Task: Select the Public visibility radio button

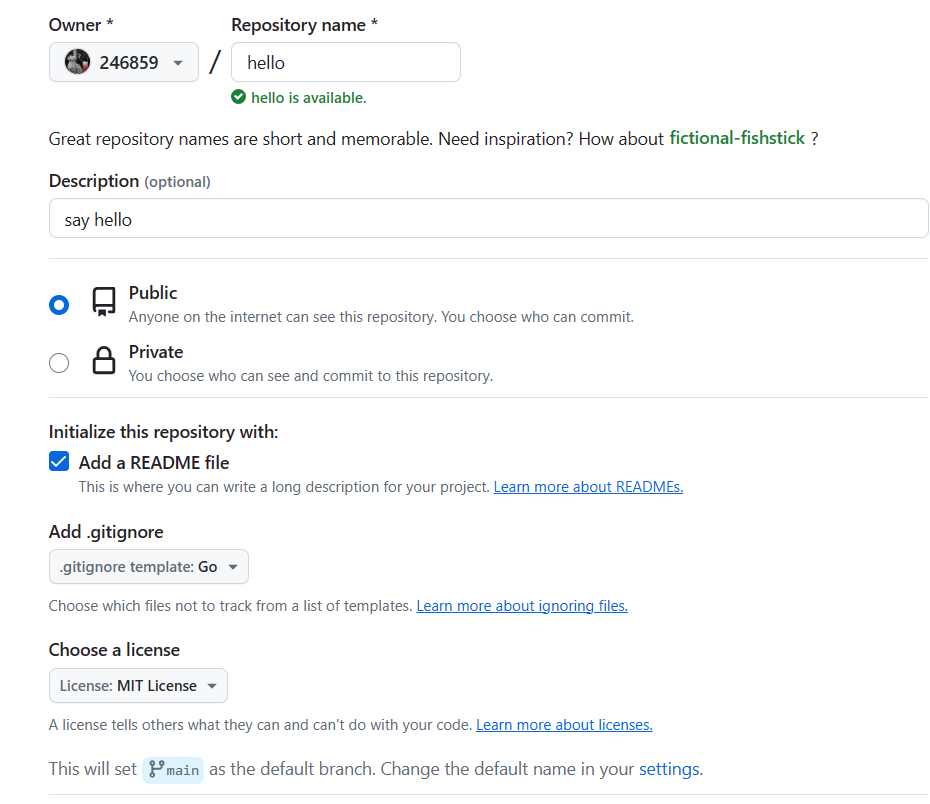Action: [x=59, y=305]
